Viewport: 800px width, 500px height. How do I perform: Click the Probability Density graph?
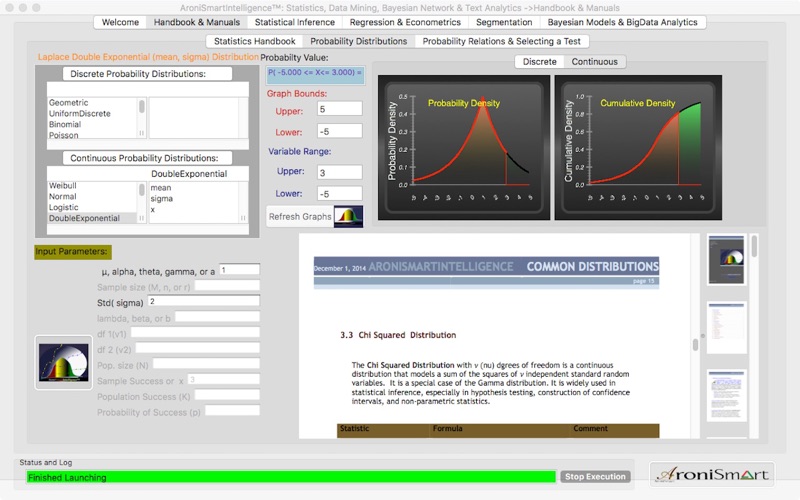coord(464,147)
